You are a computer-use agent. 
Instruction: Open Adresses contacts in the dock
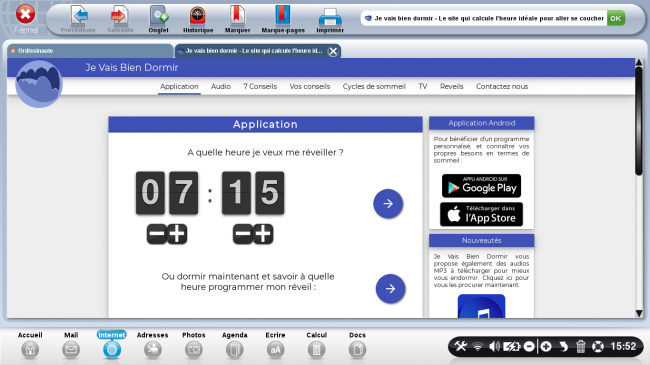(x=153, y=345)
